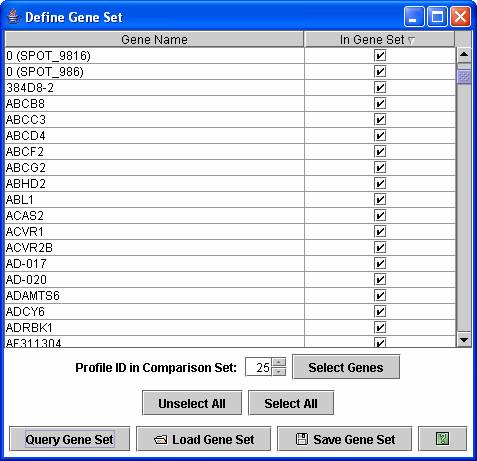
Task: Sort by Gene Name column header
Action: pyautogui.click(x=154, y=39)
